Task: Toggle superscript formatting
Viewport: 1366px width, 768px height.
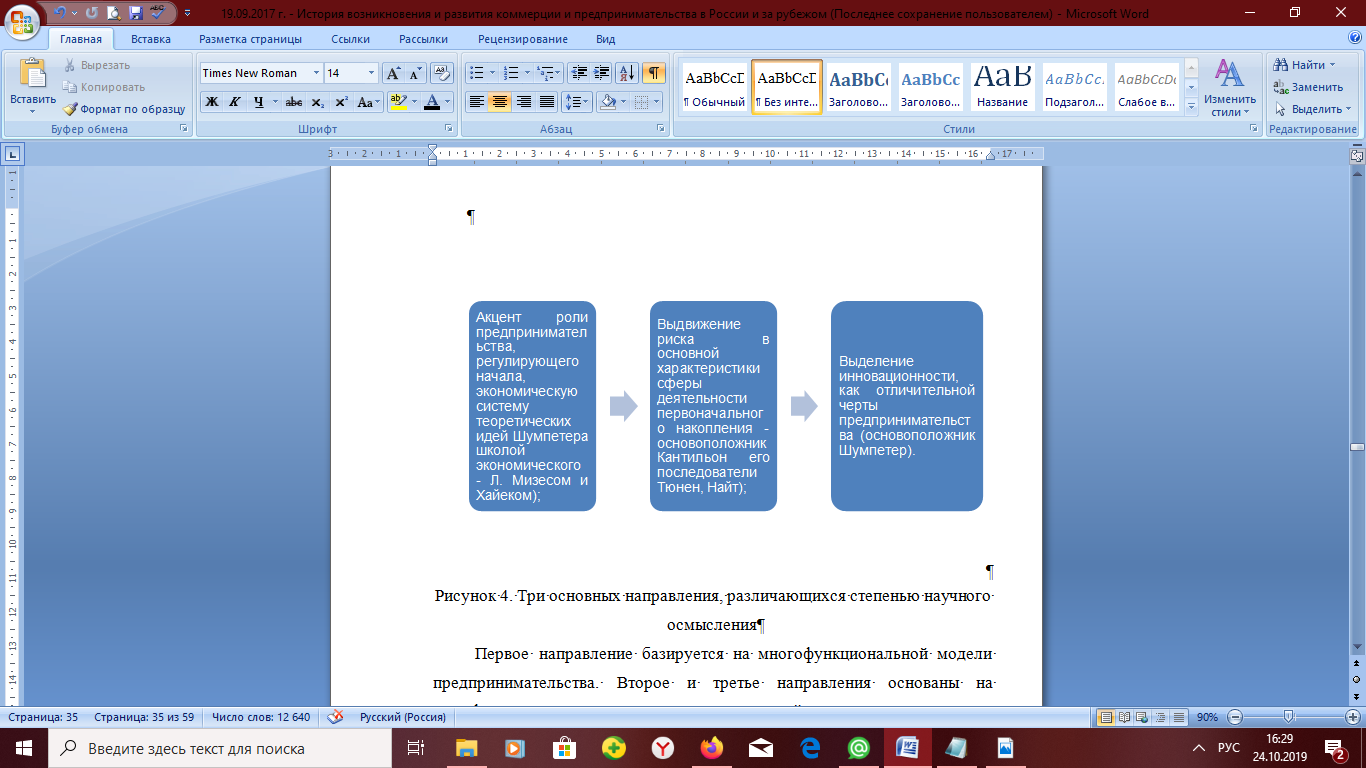Action: [341, 102]
